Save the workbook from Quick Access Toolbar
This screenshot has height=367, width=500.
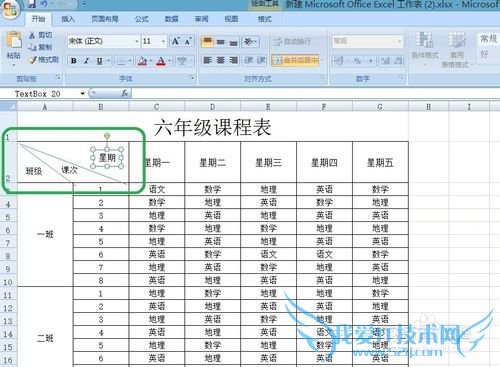[32, 4]
